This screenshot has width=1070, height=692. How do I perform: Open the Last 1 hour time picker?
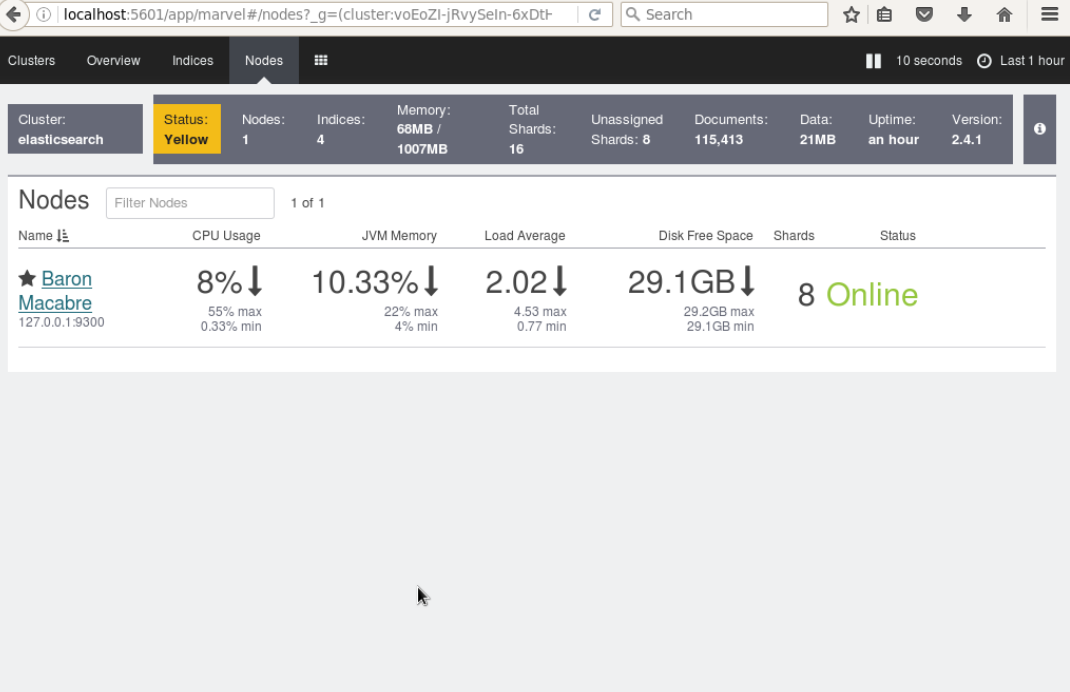click(1032, 61)
